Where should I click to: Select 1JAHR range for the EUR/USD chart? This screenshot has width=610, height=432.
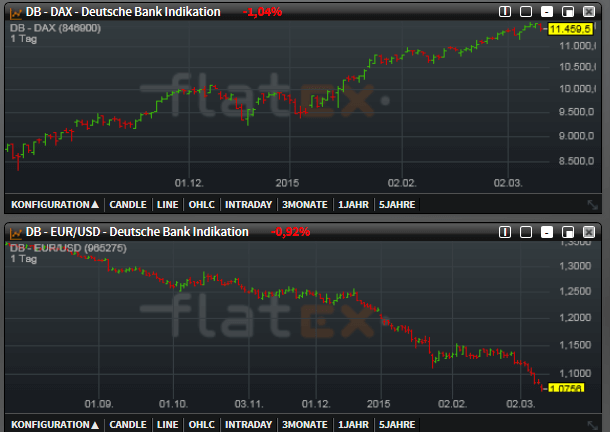click(x=353, y=425)
